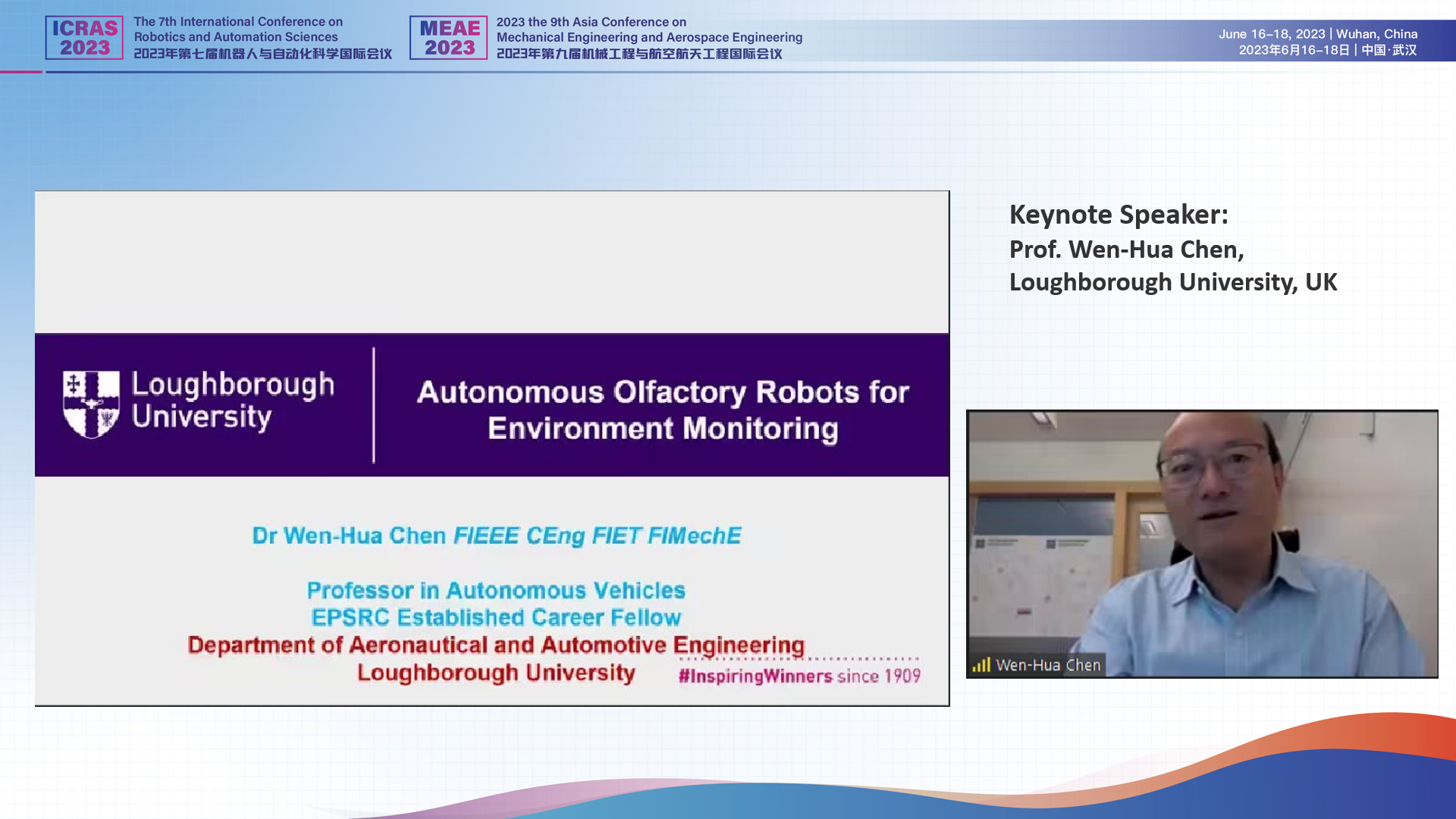Viewport: 1456px width, 819px height.
Task: Click the ICRAS 2023 logo badge
Action: coord(84,38)
